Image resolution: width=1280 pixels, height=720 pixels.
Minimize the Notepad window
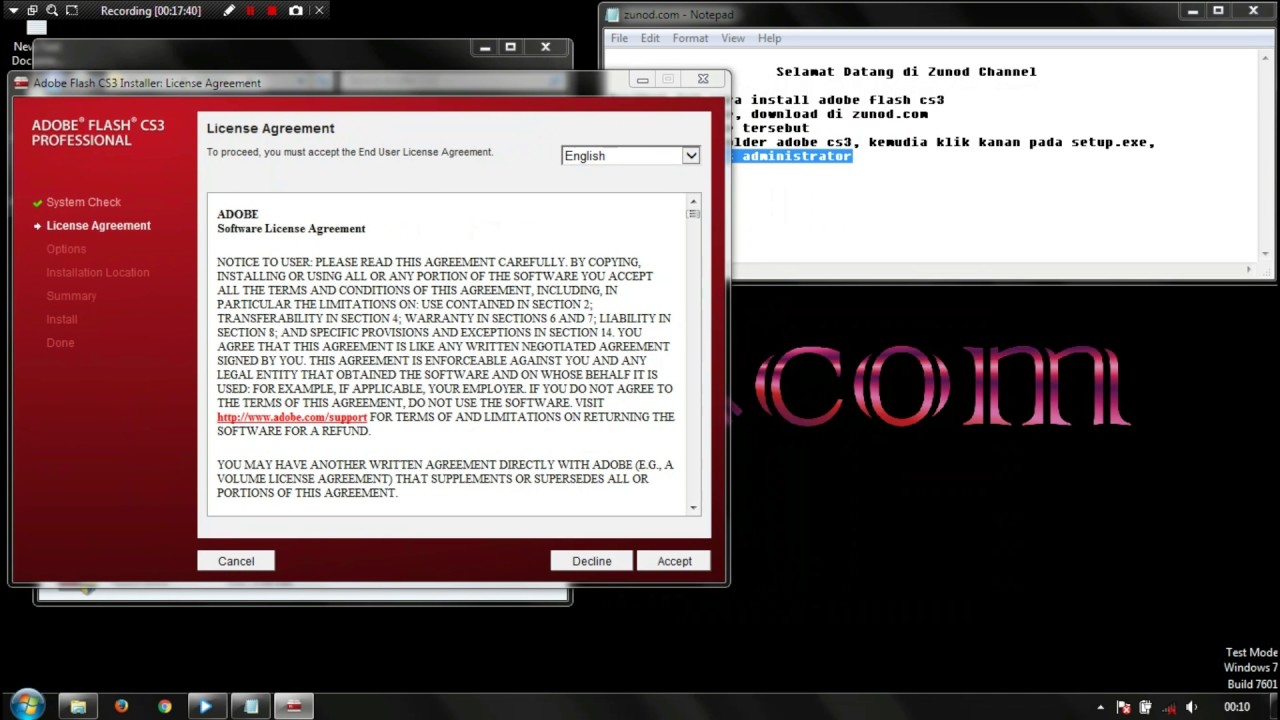[x=1193, y=11]
